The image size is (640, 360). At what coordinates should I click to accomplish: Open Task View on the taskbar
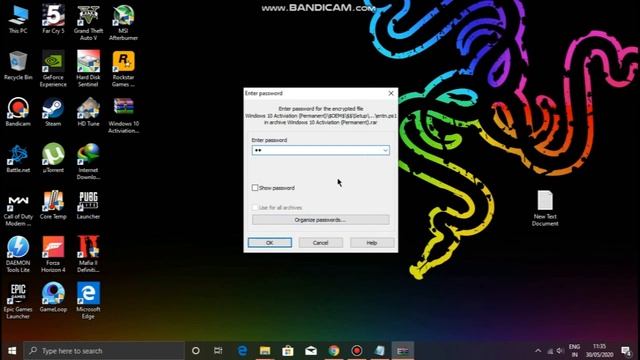(218, 351)
